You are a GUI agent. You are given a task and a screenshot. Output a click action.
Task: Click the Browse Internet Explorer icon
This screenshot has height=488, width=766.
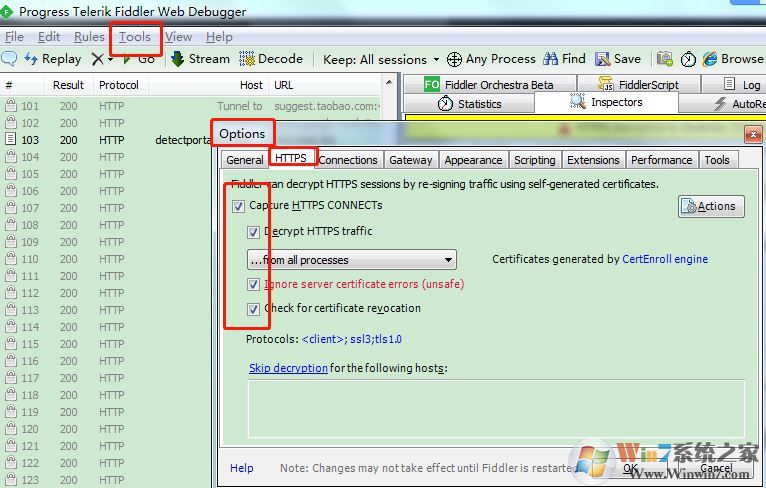[x=710, y=59]
